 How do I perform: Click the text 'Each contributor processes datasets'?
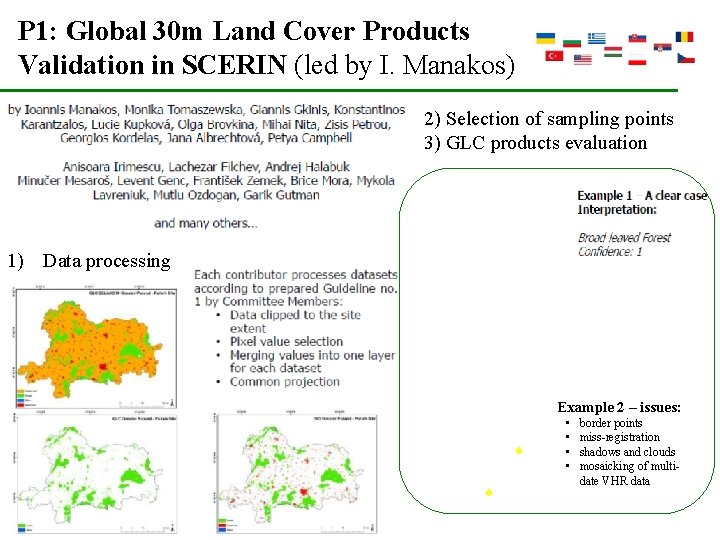point(296,275)
